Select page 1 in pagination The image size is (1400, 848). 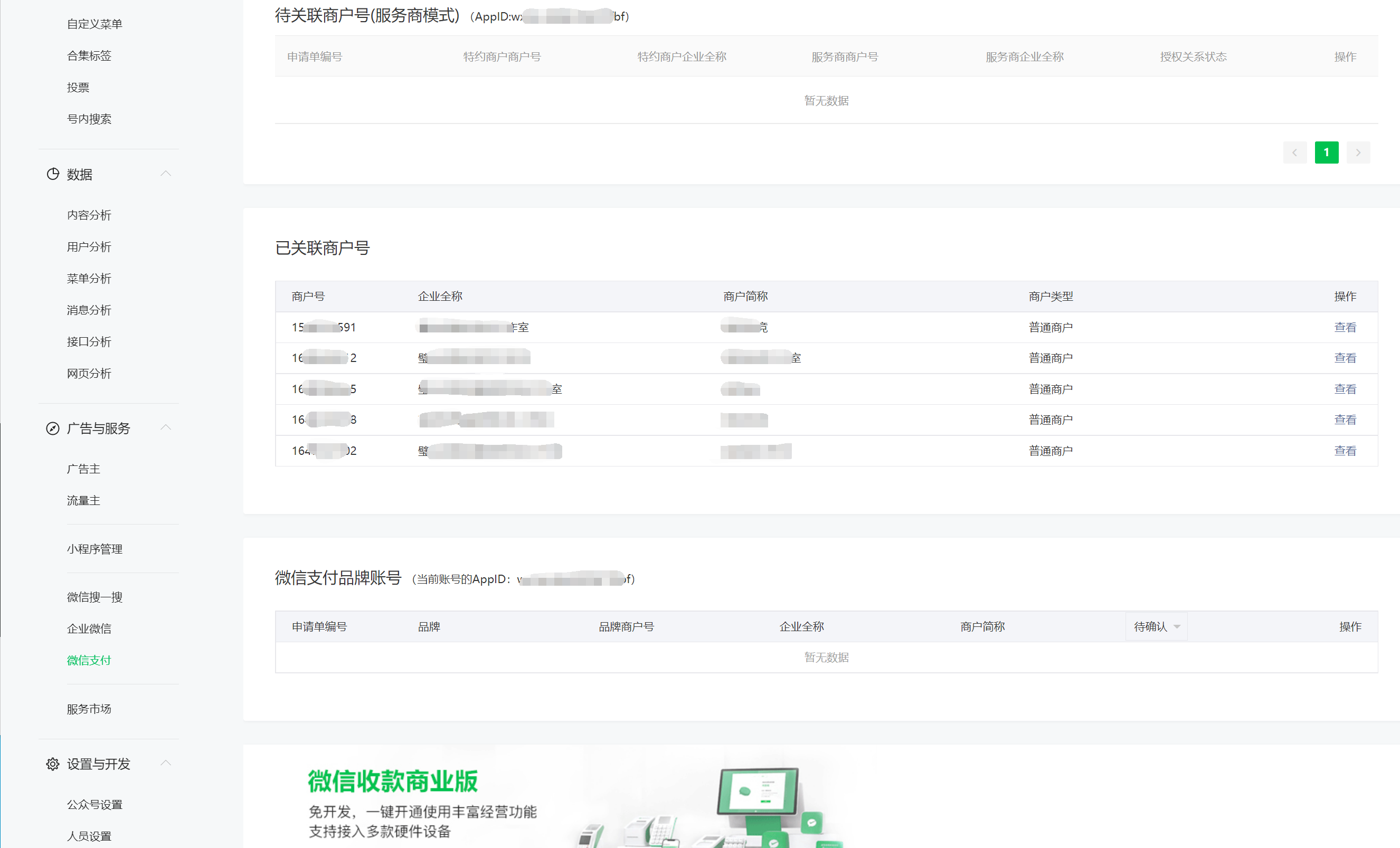pos(1326,152)
